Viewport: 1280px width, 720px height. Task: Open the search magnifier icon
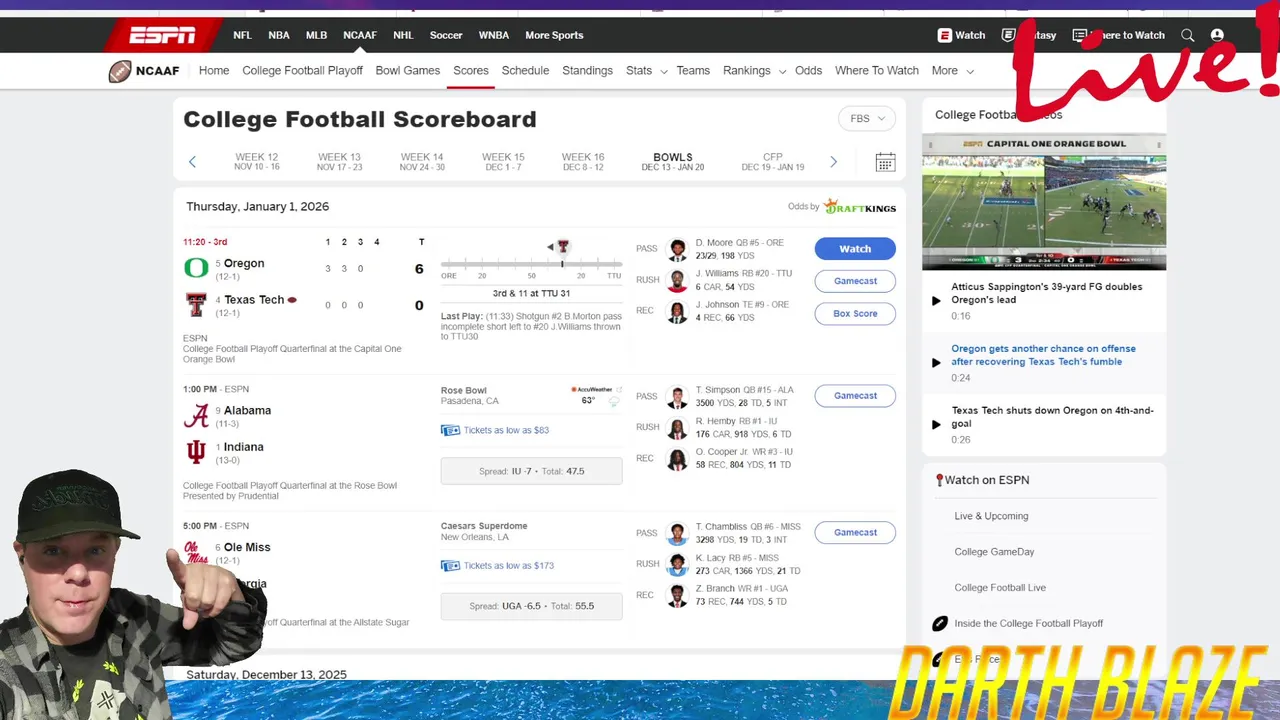click(1187, 35)
